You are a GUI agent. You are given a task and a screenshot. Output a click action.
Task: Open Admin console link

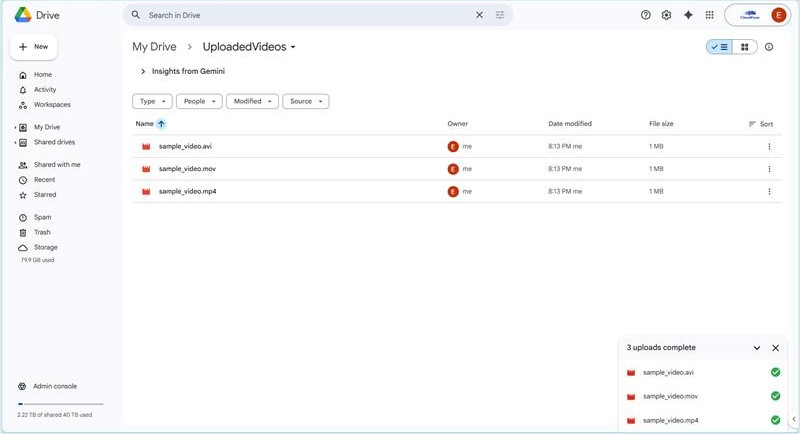(55, 386)
